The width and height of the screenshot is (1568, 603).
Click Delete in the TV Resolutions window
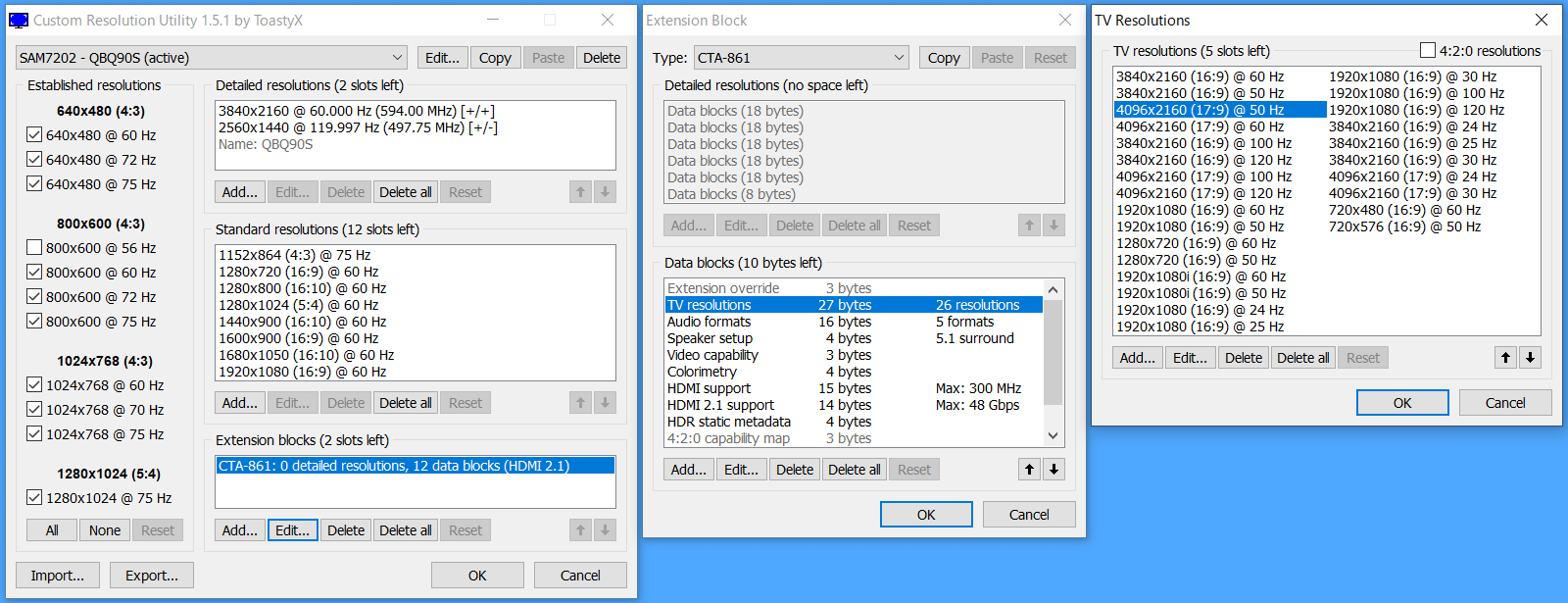tap(1244, 358)
